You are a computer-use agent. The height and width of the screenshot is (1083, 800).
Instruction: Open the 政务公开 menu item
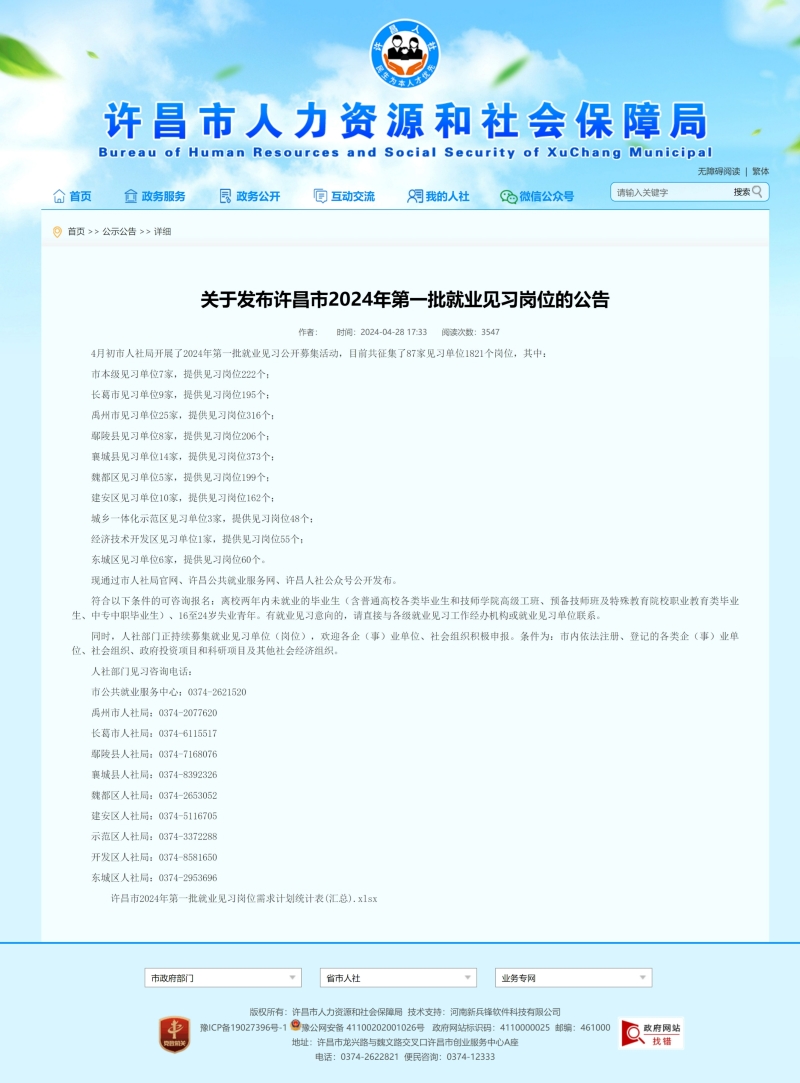pos(258,197)
